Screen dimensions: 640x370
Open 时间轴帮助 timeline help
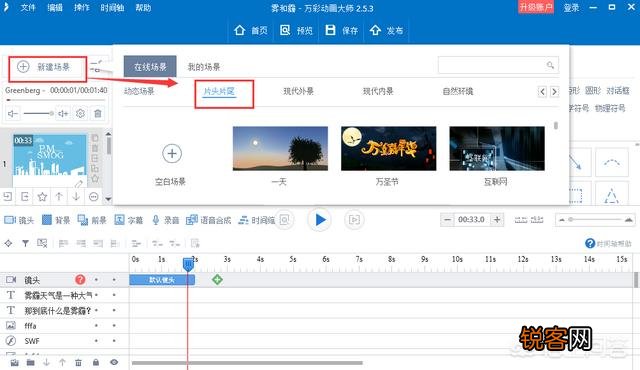coord(608,244)
